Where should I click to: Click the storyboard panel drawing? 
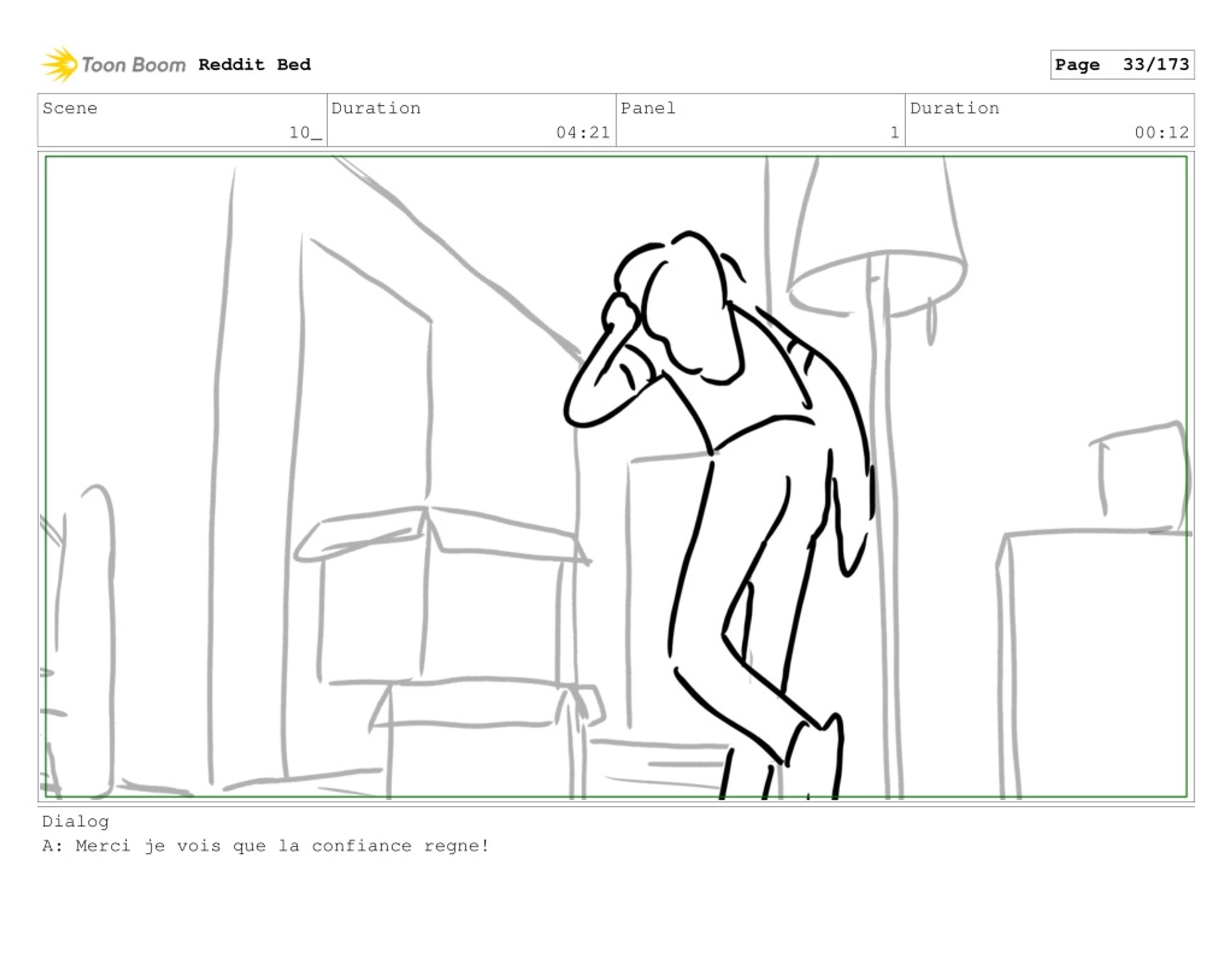coord(616,477)
